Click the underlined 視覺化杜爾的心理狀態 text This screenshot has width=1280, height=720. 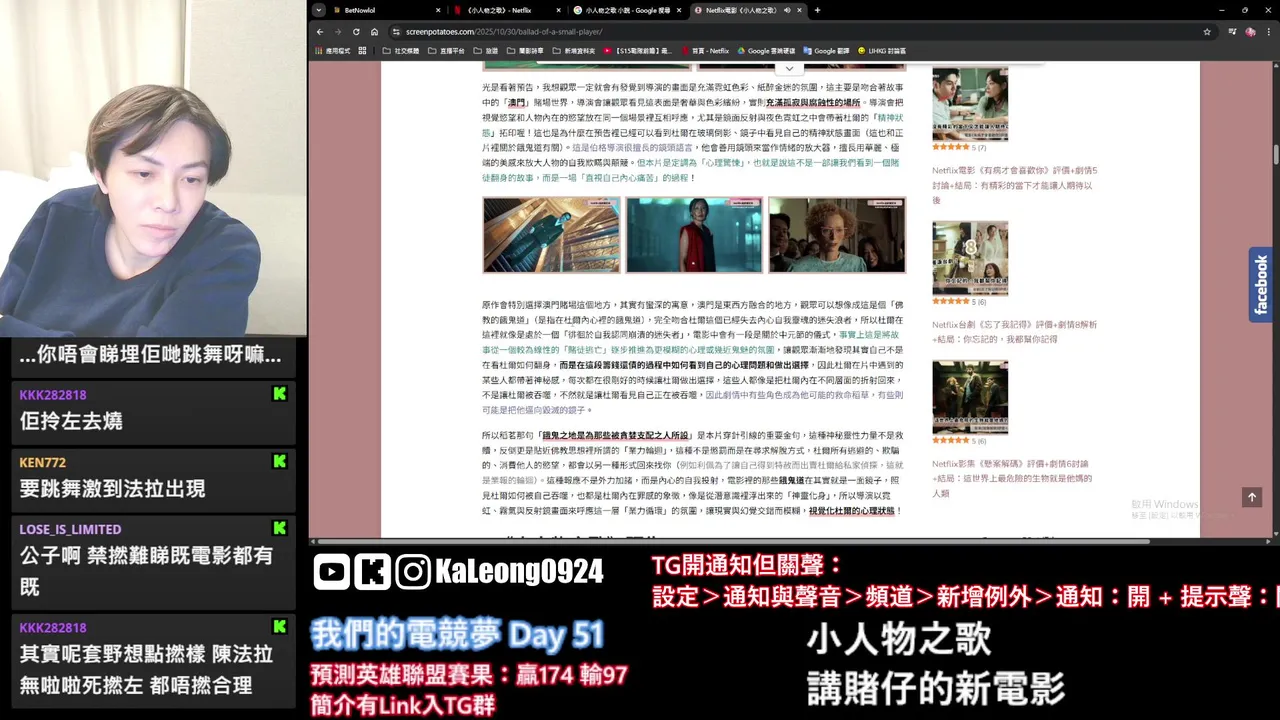pyautogui.click(x=852, y=511)
